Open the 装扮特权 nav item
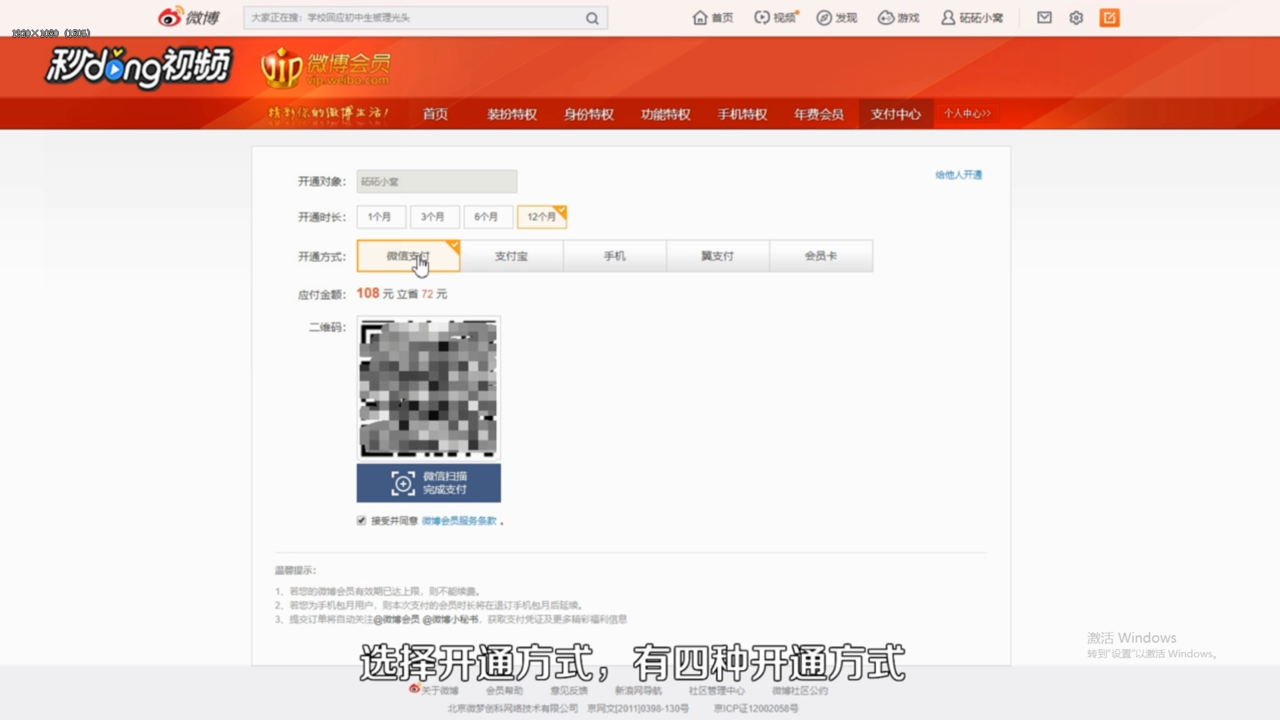1280x720 pixels. 512,114
